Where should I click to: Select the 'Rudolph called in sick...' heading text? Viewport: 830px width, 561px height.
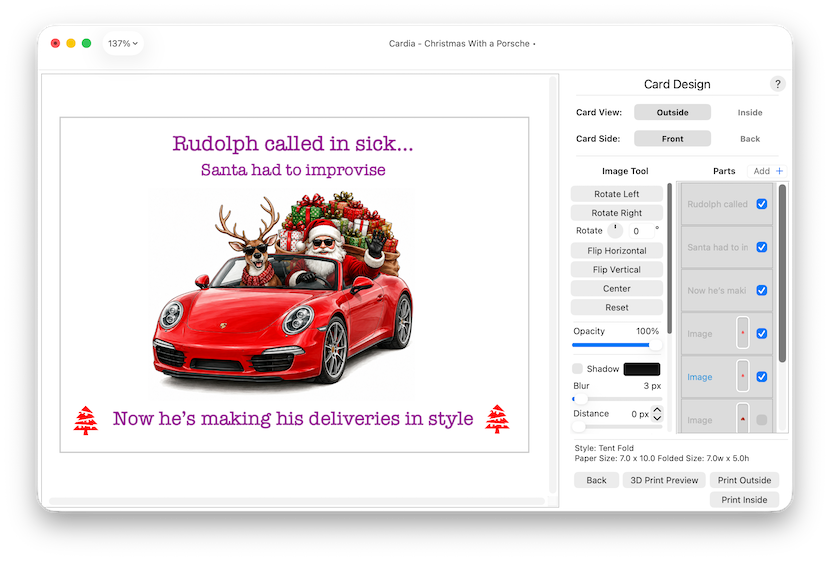pyautogui.click(x=293, y=143)
